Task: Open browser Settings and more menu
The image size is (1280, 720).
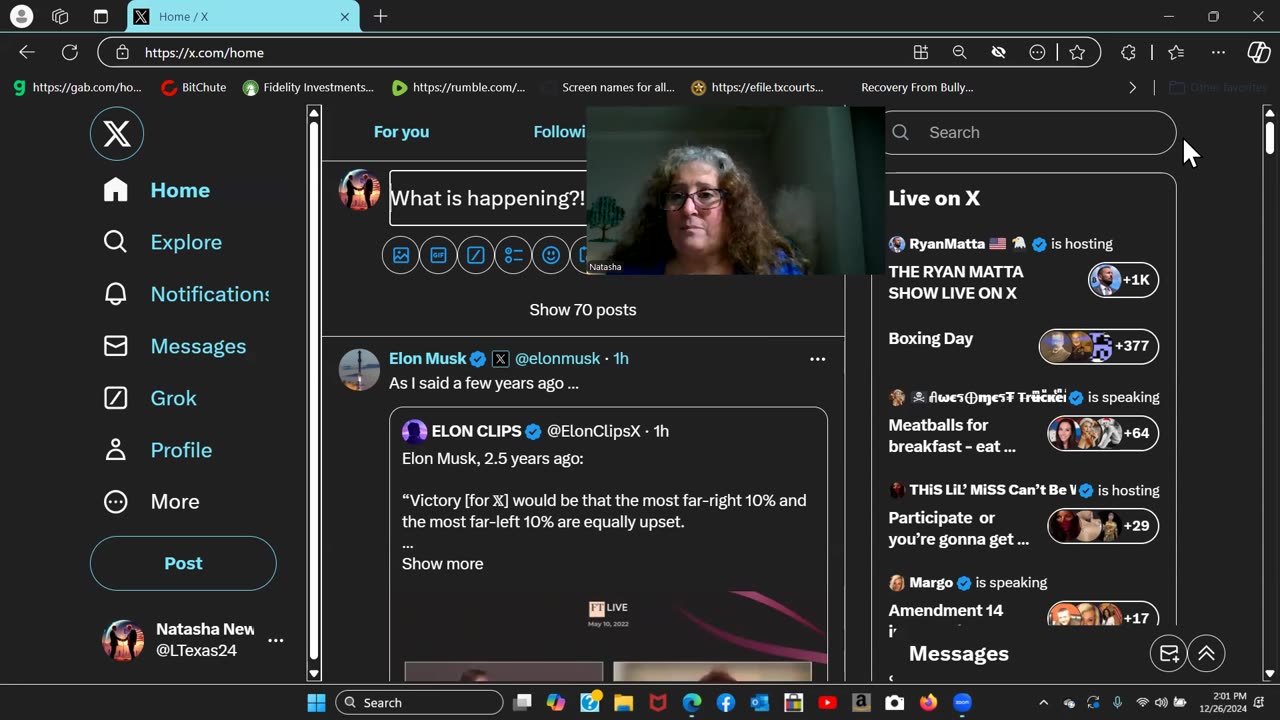Action: tap(1218, 52)
